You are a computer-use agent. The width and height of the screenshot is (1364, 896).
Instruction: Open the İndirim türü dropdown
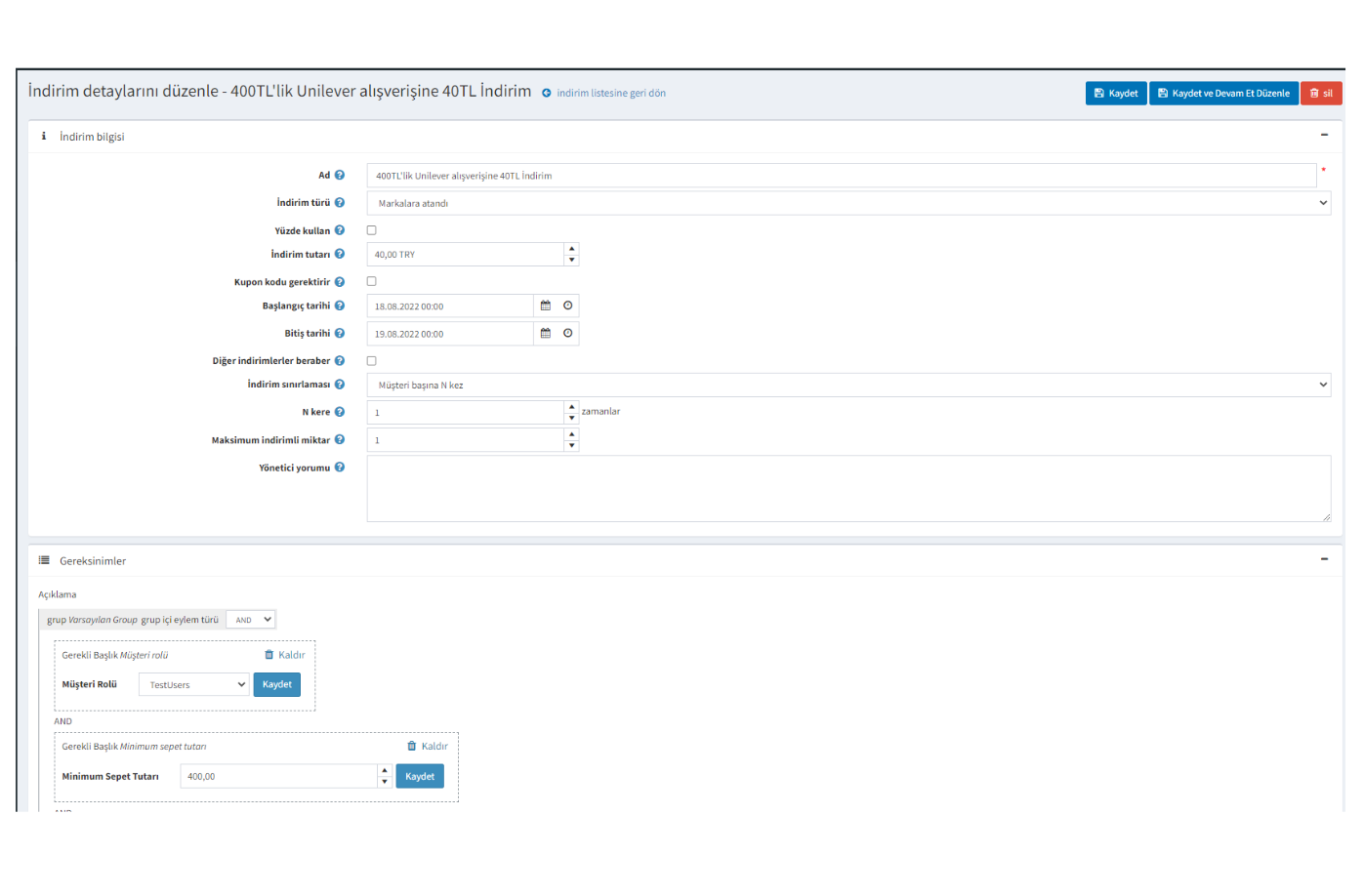coord(847,203)
